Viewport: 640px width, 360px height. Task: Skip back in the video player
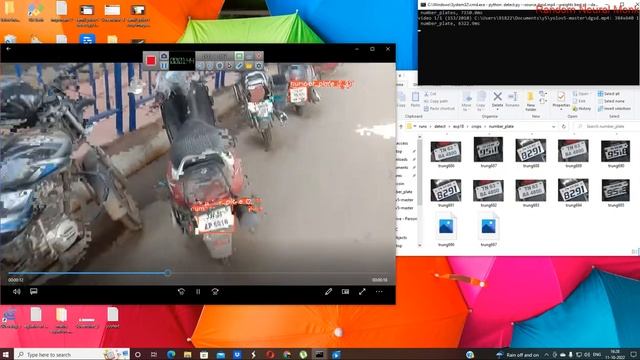181,291
